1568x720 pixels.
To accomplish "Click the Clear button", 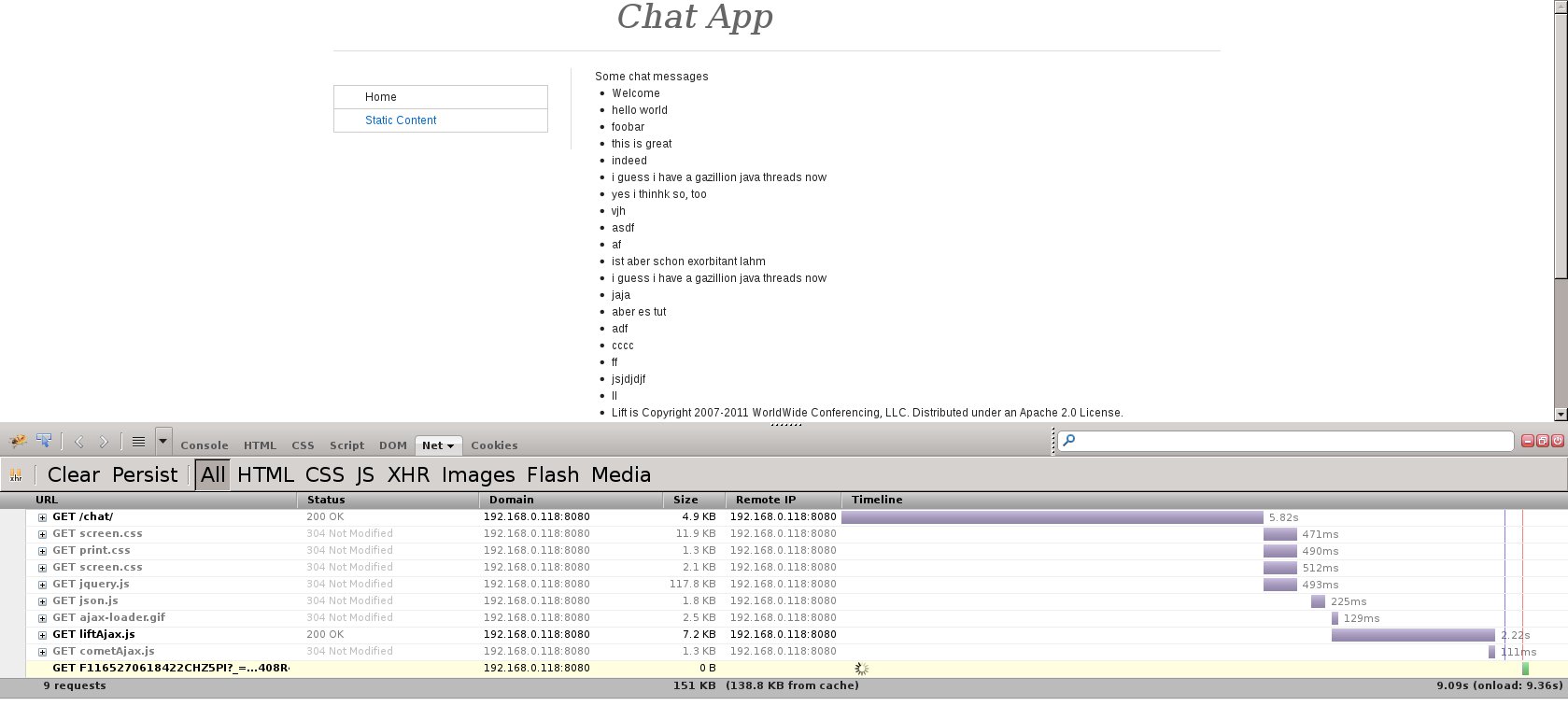I will tap(73, 474).
